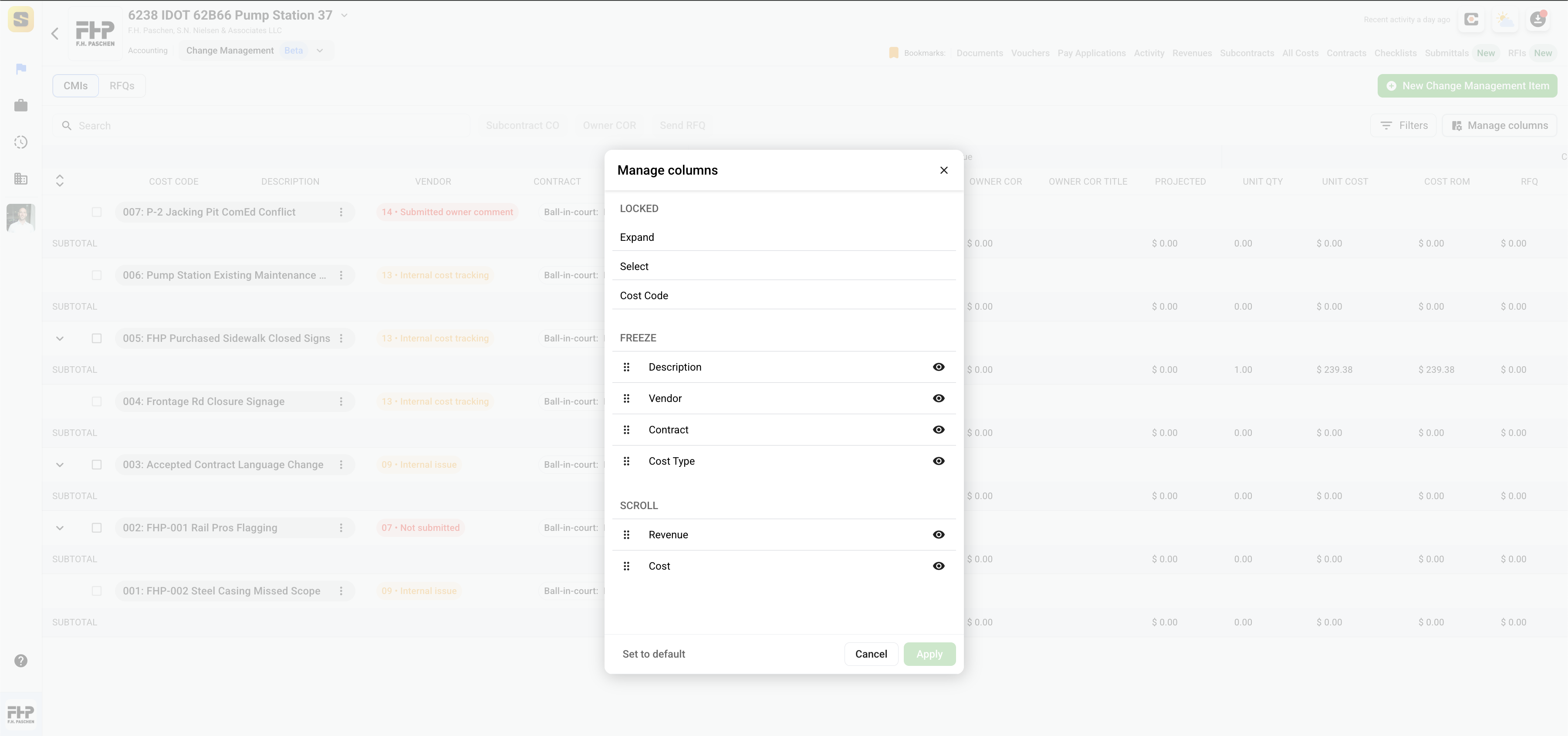This screenshot has height=736, width=1568.
Task: Click the drag handle beside Cost
Action: 626,566
